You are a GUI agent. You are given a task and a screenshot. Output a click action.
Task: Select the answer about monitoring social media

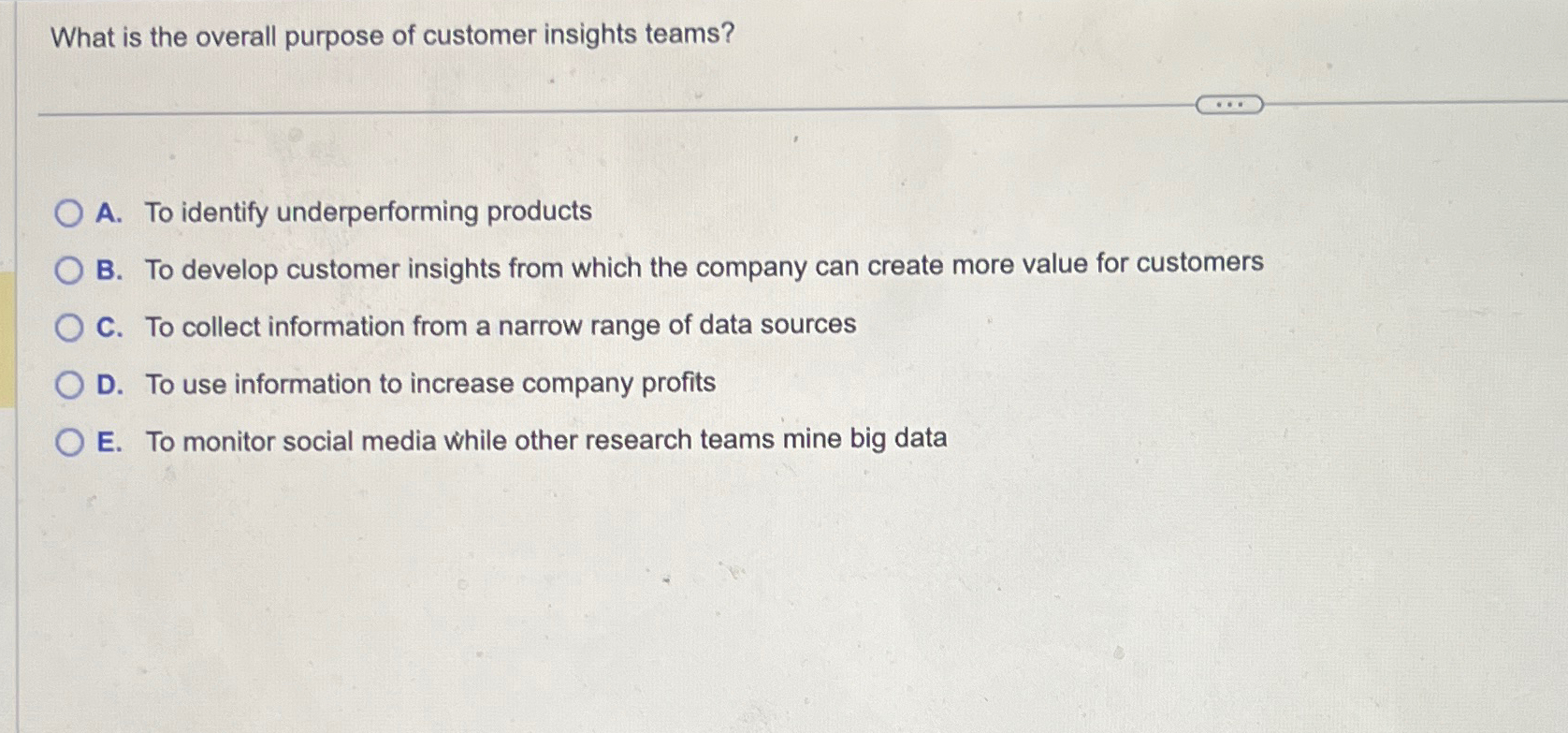[547, 438]
